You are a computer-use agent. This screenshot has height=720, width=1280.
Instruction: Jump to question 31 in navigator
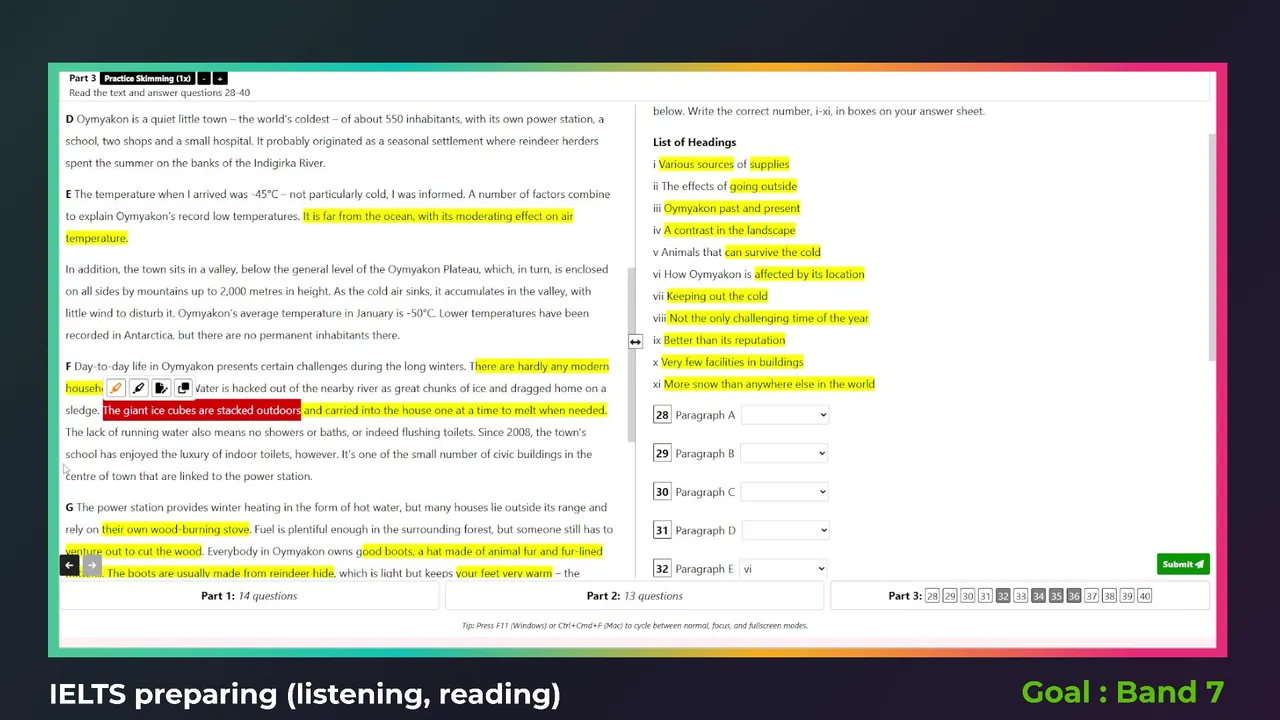click(x=985, y=596)
